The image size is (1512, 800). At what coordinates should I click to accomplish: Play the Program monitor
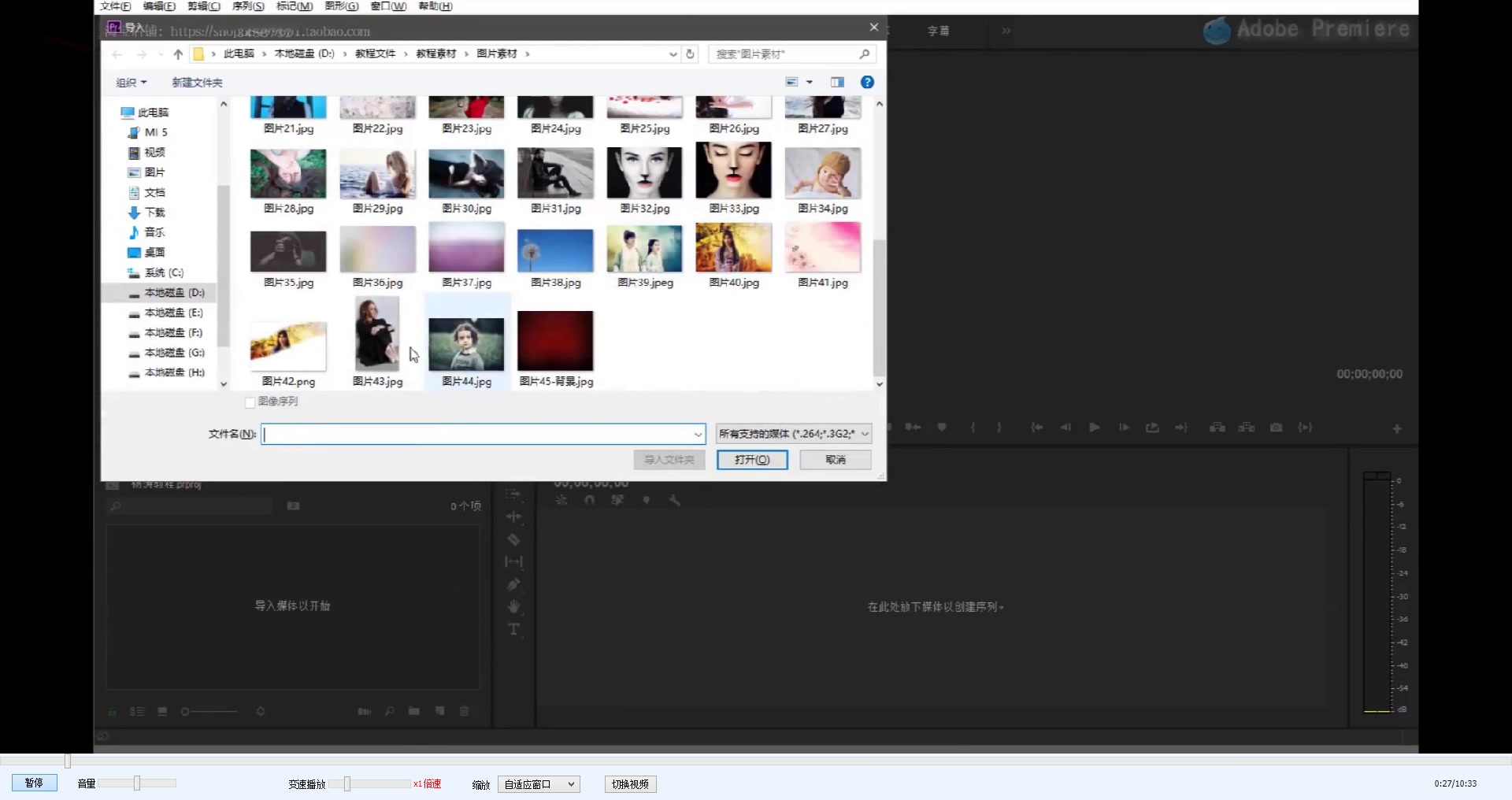pyautogui.click(x=1095, y=427)
